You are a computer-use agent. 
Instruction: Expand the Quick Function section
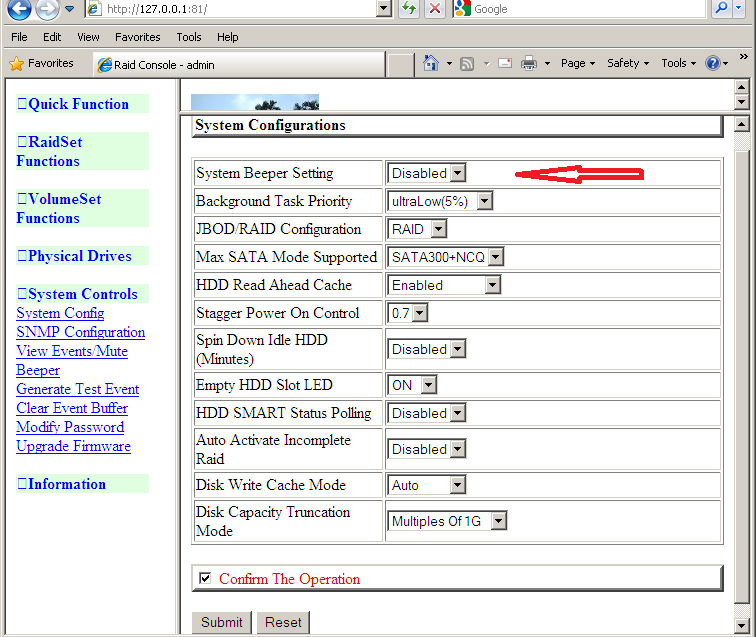tap(82, 104)
